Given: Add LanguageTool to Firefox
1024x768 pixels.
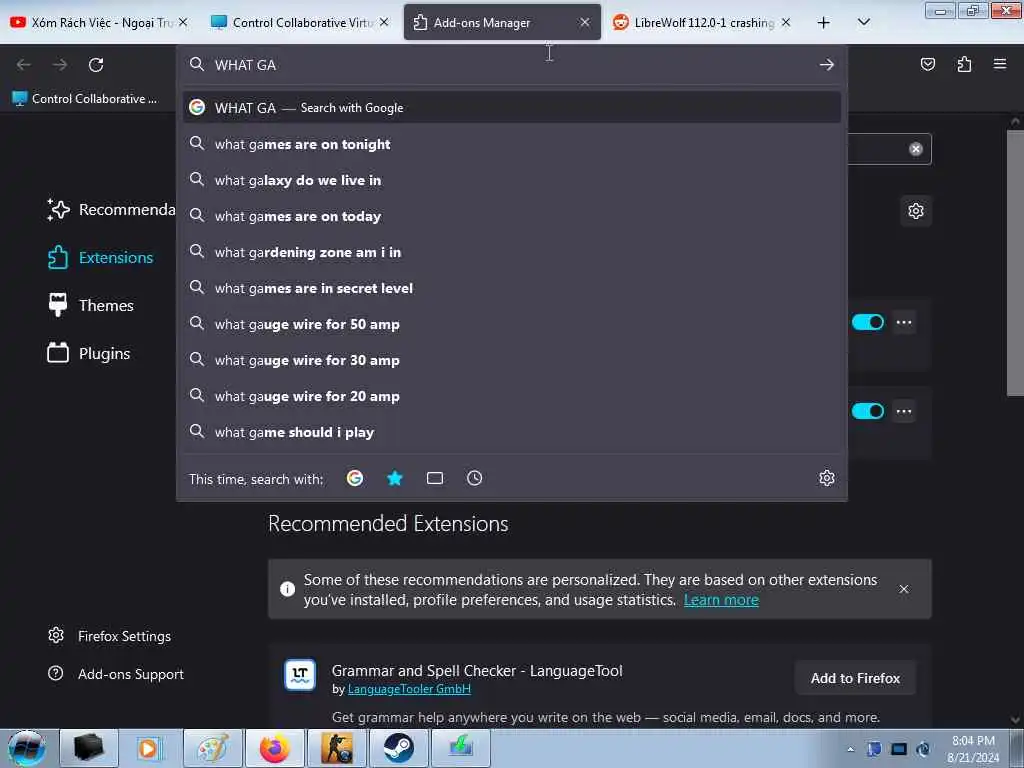Looking at the screenshot, I should click(855, 678).
